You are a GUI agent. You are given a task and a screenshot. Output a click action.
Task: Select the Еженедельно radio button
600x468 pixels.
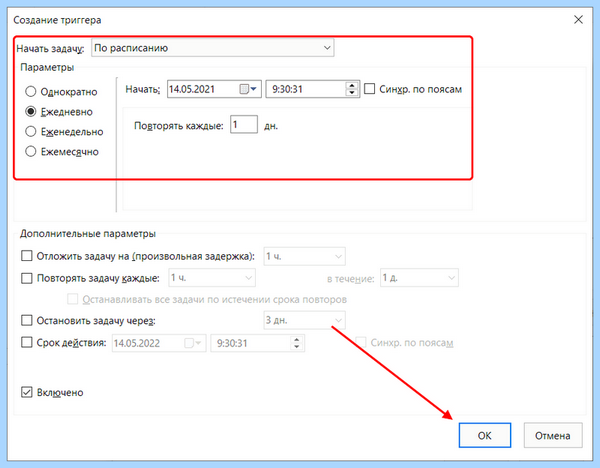(x=31, y=132)
